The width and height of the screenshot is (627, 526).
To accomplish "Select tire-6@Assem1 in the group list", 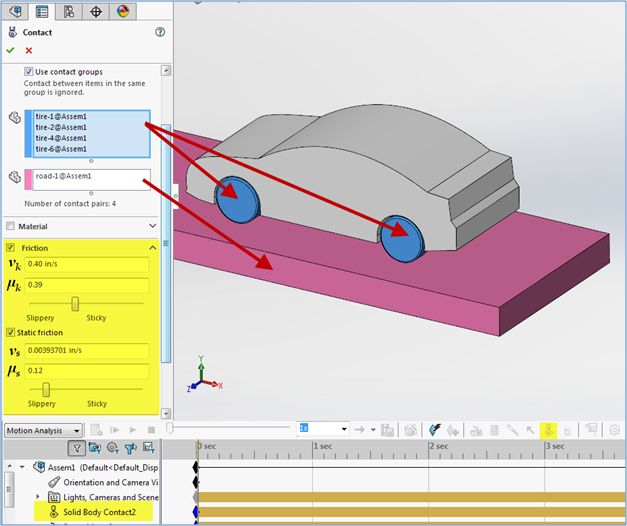I will (61, 149).
